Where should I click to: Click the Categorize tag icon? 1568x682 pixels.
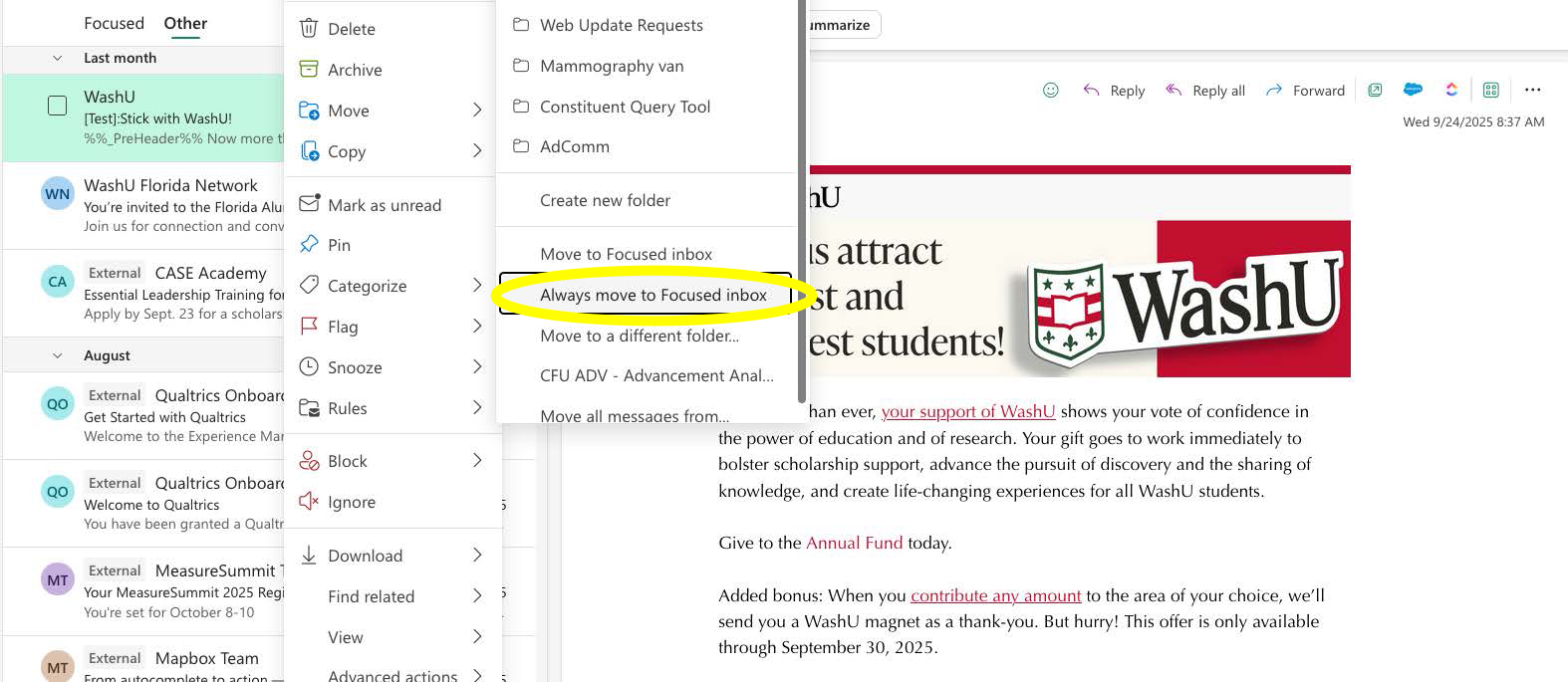coord(309,285)
